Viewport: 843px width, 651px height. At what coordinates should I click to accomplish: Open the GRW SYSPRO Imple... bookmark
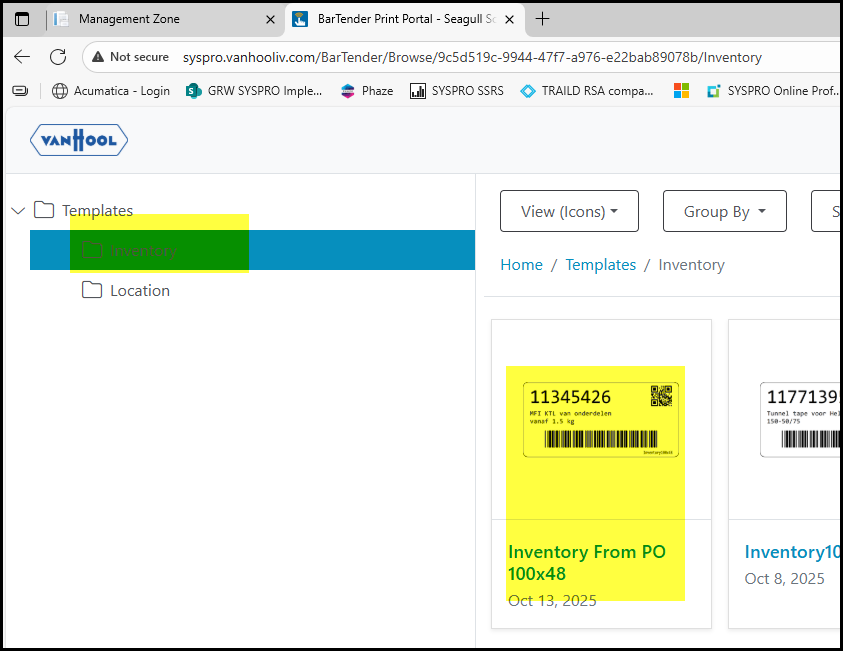pos(254,91)
